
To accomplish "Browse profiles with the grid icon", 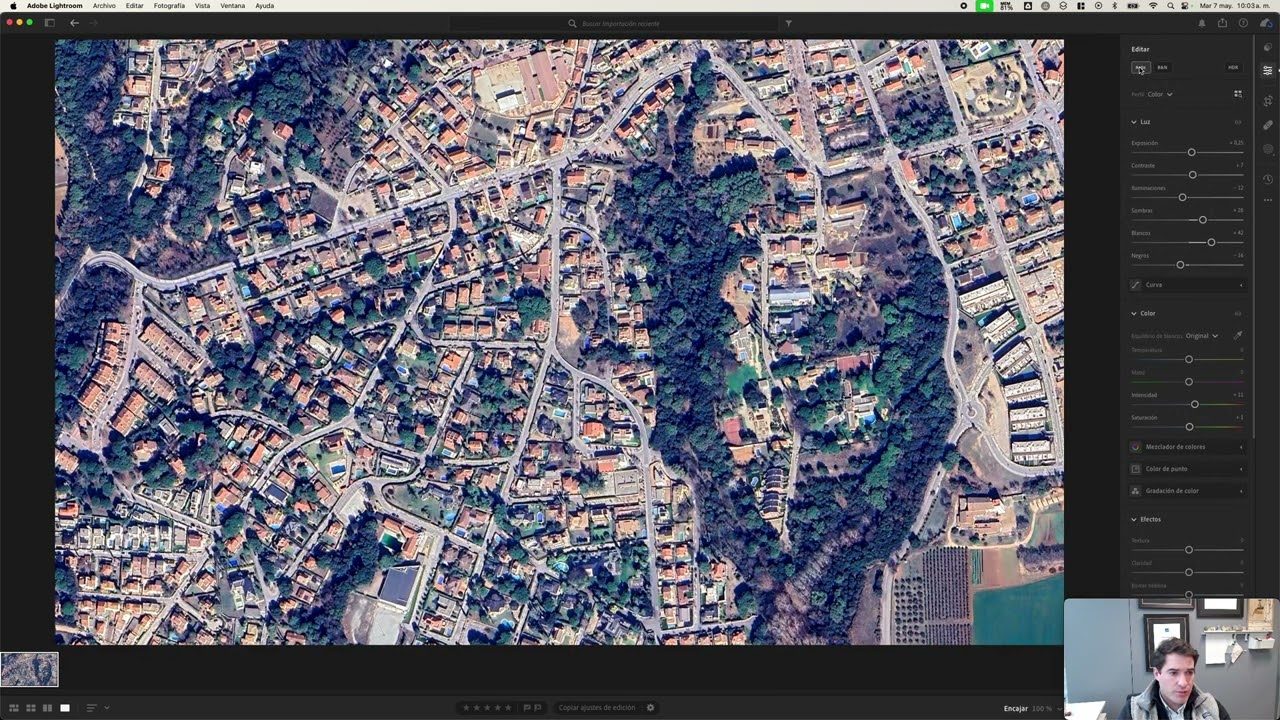I will 1237,94.
